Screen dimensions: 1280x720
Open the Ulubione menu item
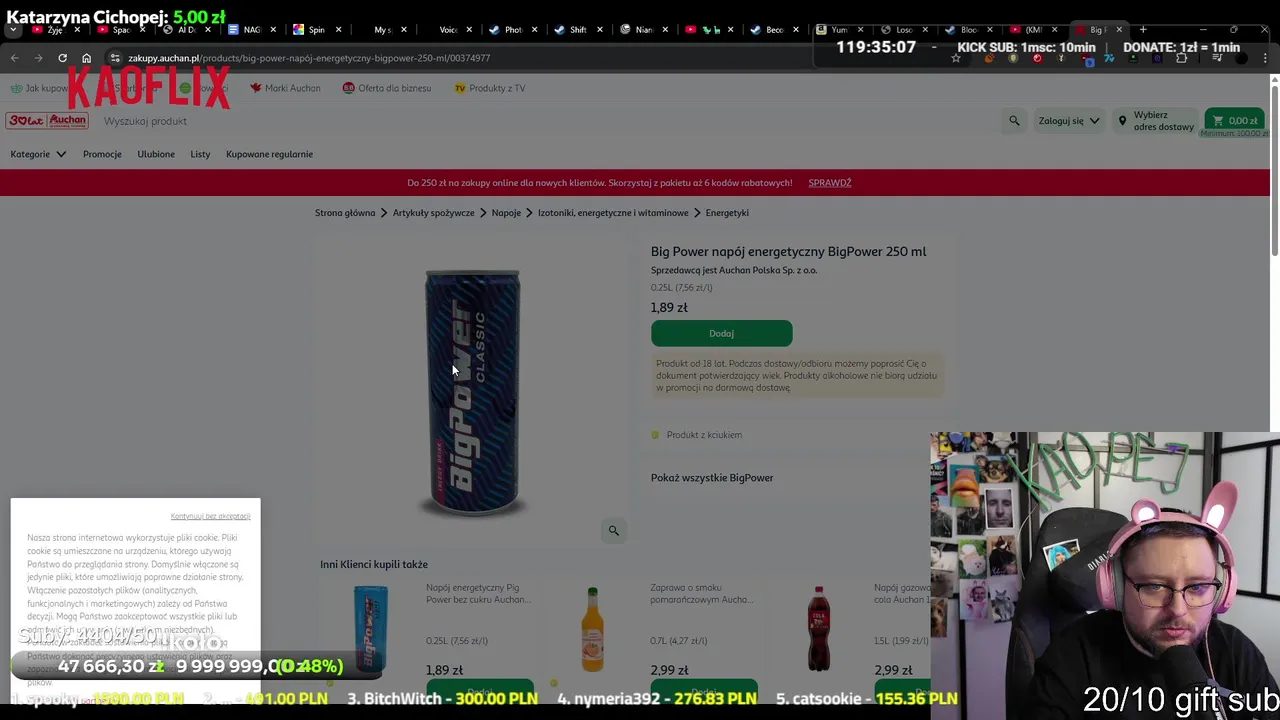click(x=156, y=154)
